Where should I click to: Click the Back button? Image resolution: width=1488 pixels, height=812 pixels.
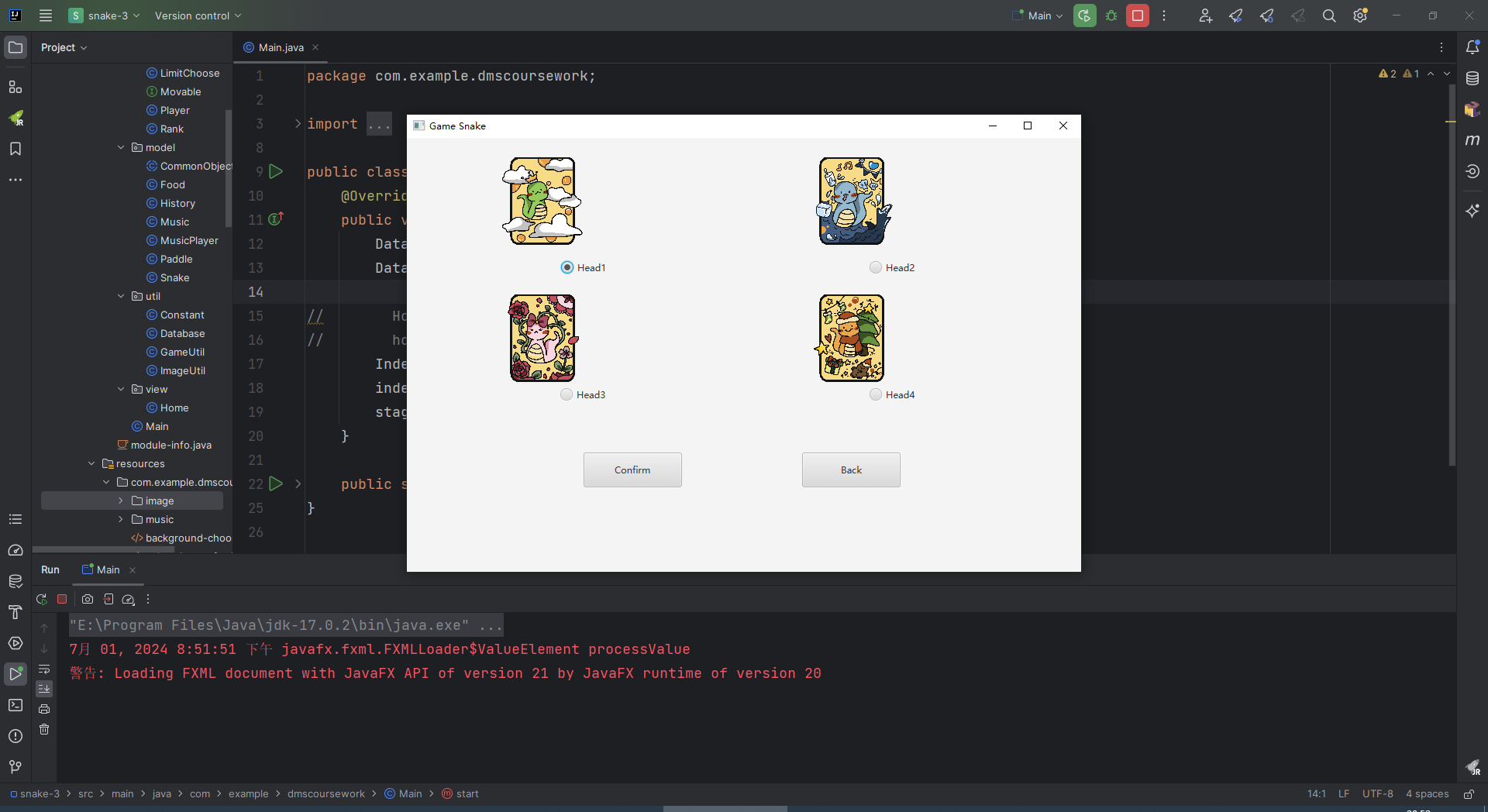pos(851,470)
